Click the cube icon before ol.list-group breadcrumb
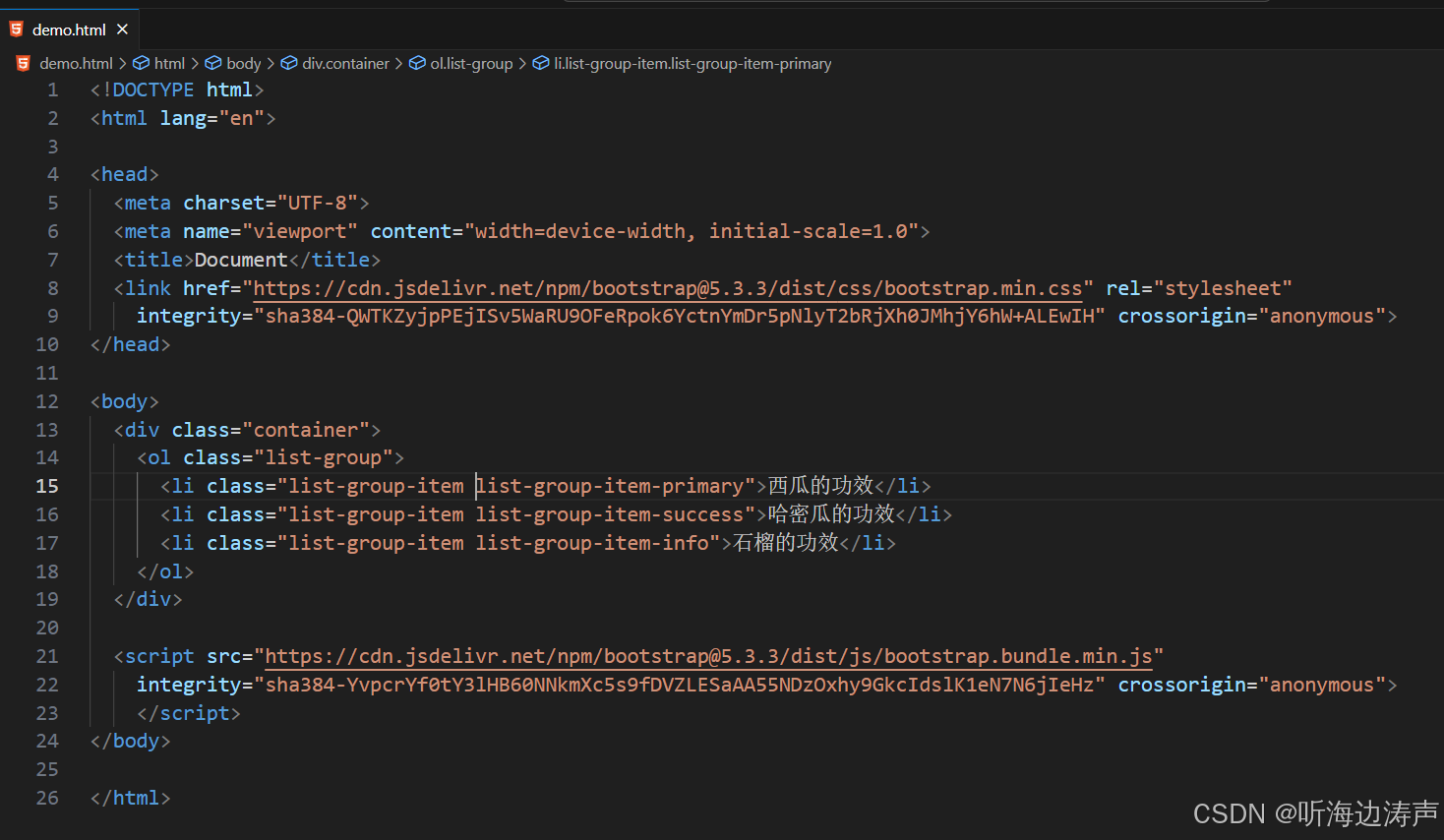Screen dimensions: 1444x840 coord(417,64)
